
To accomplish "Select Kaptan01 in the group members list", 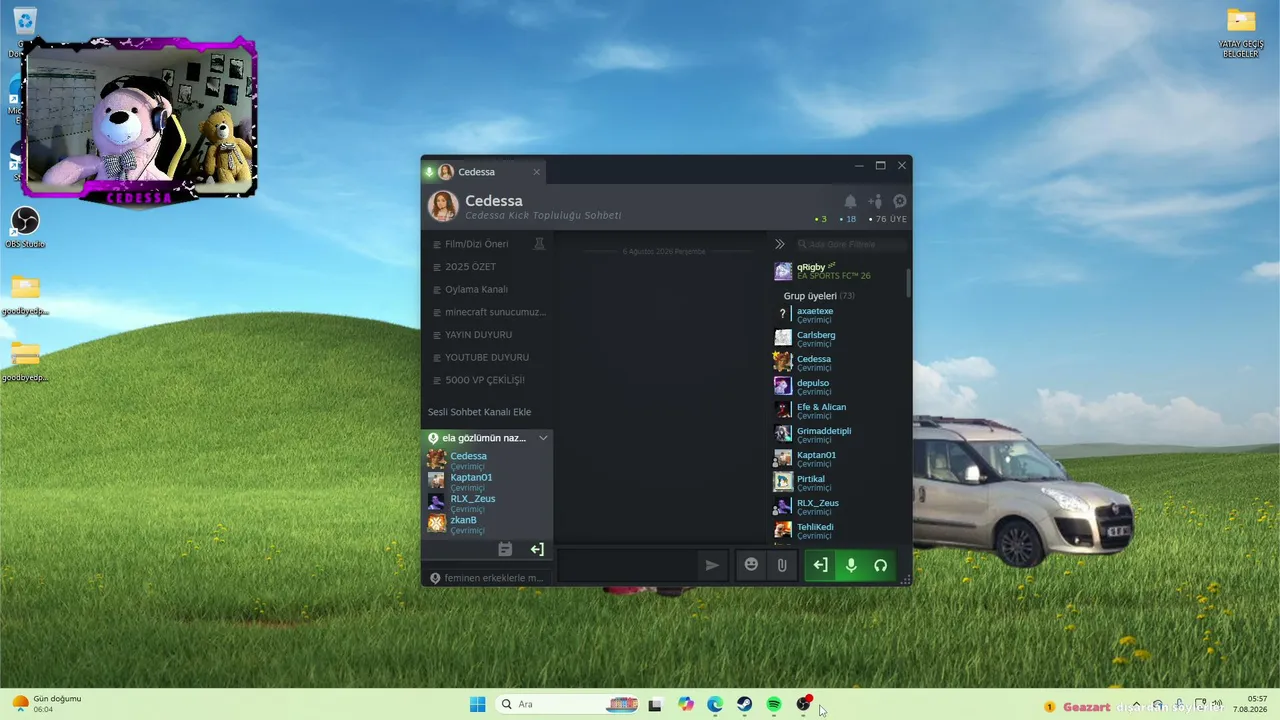I will pyautogui.click(x=839, y=459).
